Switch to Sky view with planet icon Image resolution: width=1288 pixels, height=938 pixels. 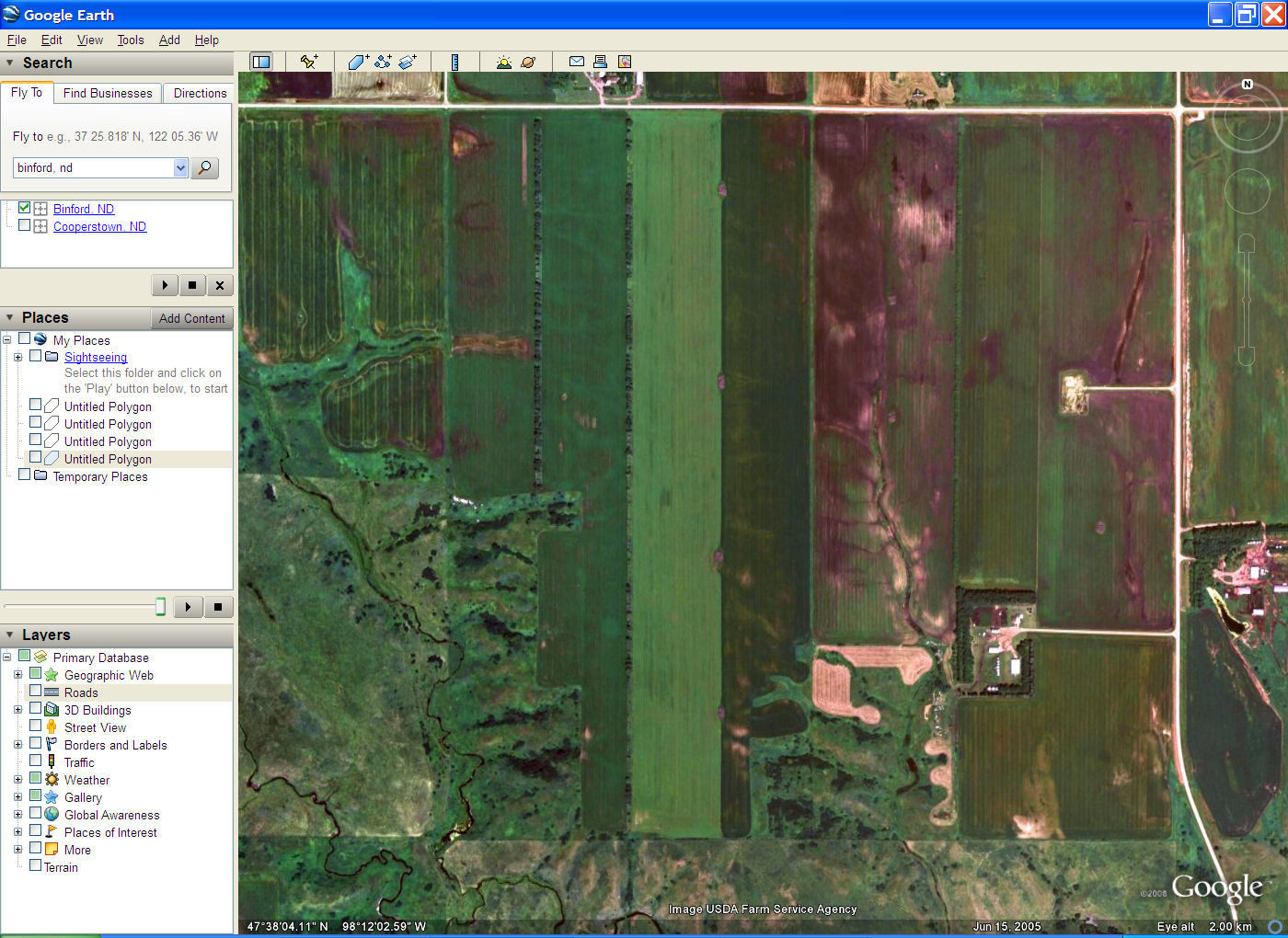[528, 62]
